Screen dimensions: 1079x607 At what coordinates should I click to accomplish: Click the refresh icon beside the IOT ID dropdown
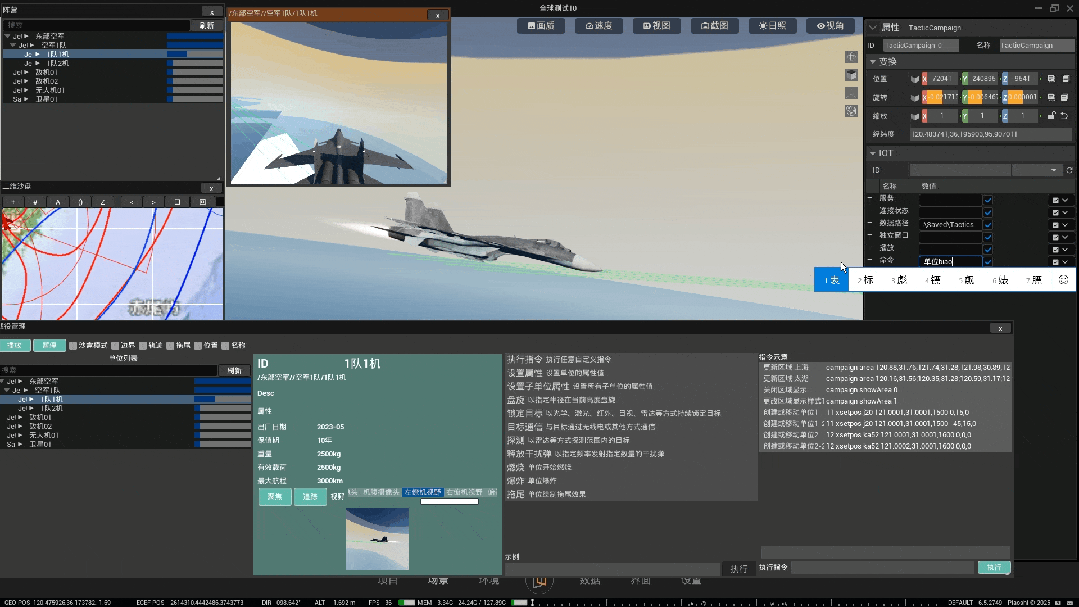pyautogui.click(x=1069, y=170)
